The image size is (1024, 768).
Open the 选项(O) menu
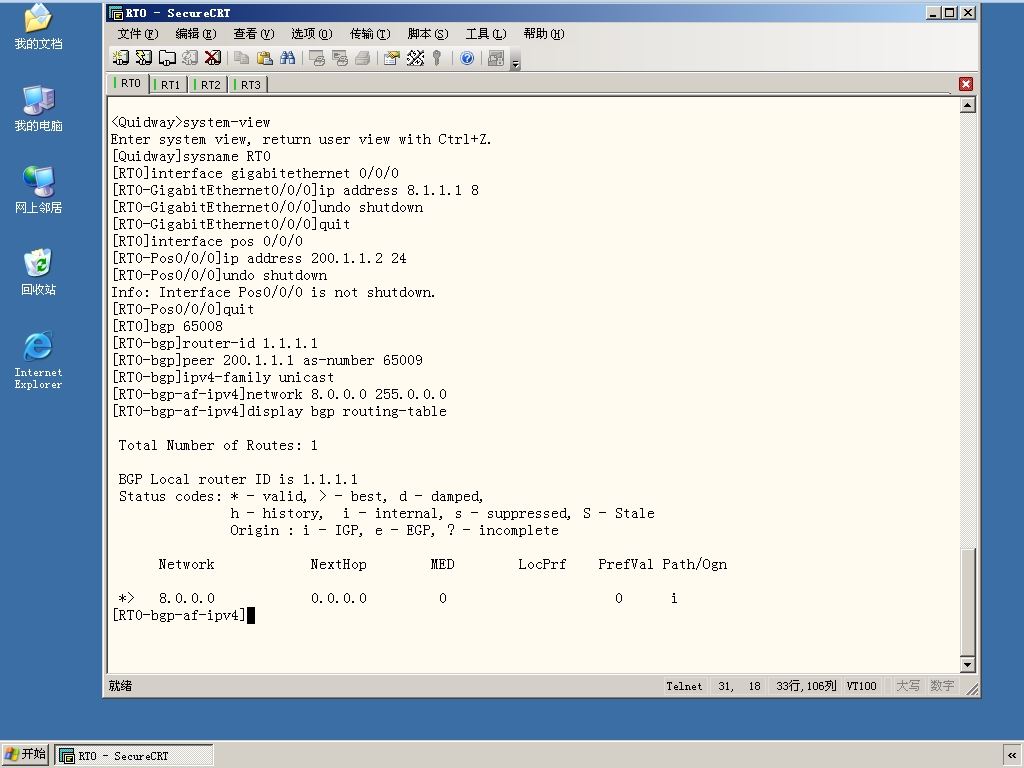(x=312, y=34)
